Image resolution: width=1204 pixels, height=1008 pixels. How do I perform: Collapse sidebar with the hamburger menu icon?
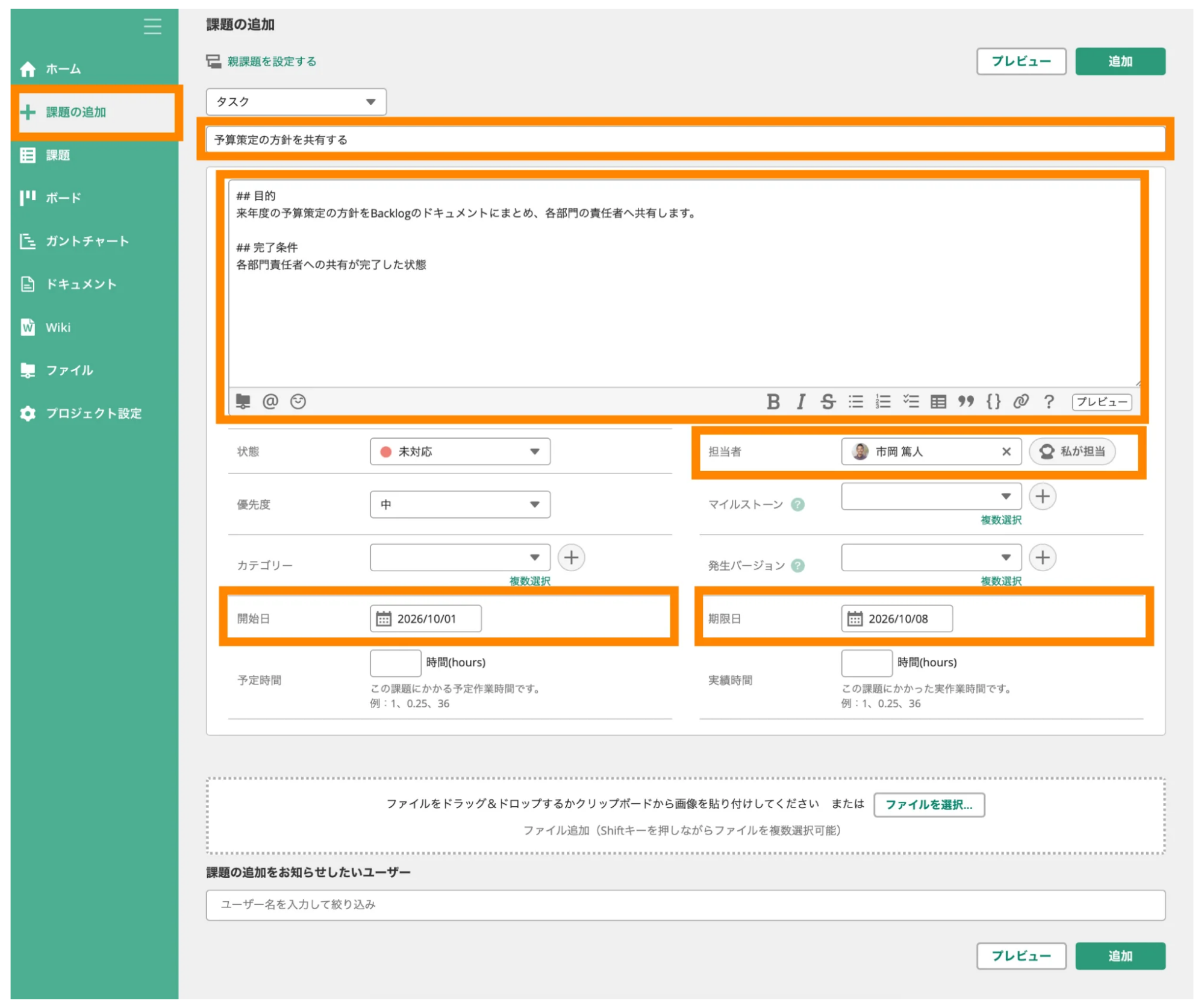152,27
